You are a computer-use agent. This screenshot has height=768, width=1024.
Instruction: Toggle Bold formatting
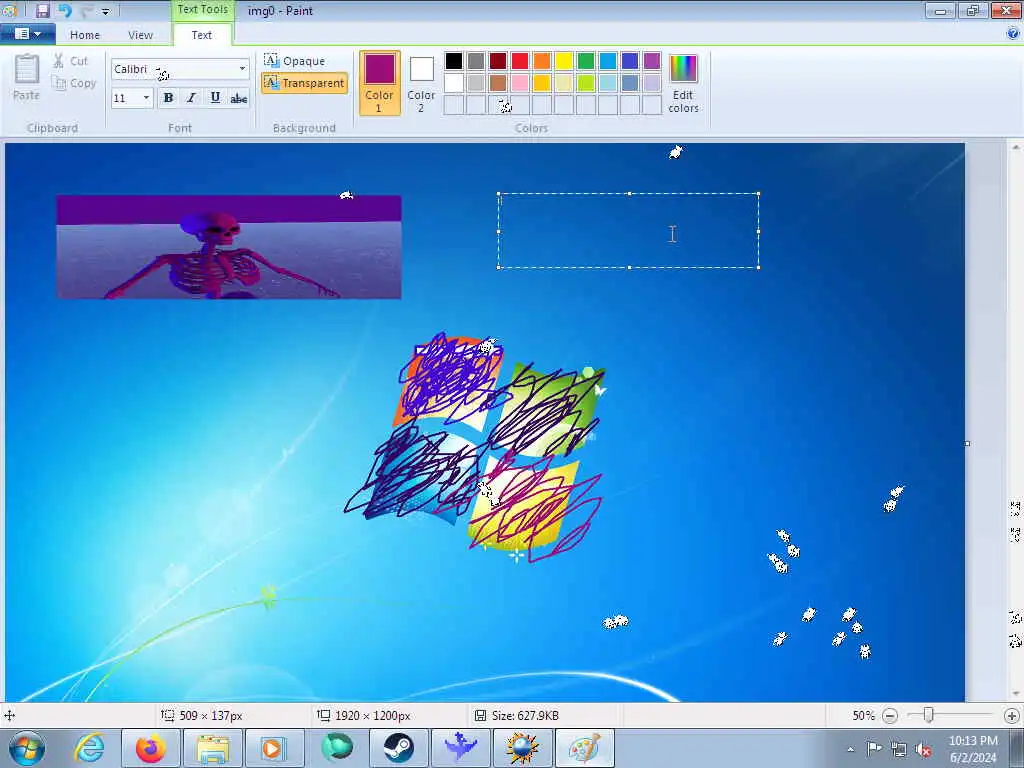pos(168,98)
